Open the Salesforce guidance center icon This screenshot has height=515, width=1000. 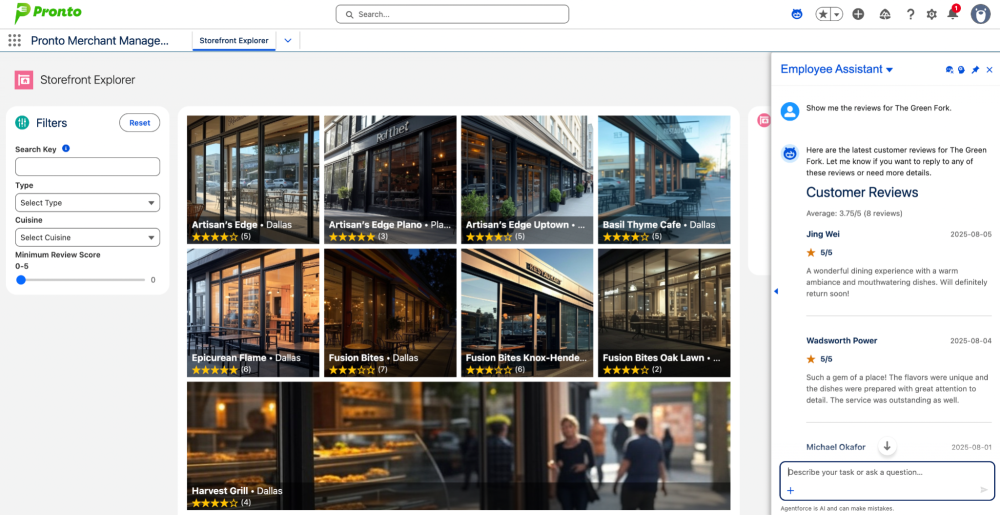885,14
